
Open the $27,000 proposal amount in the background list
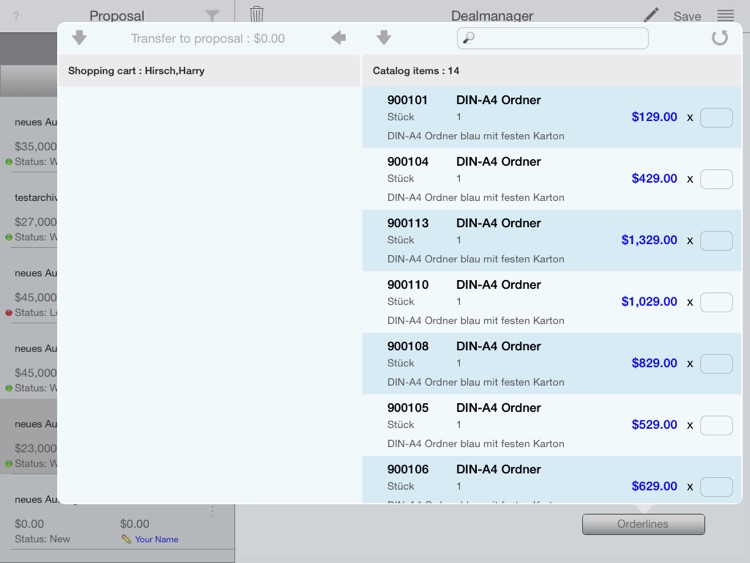tap(35, 222)
